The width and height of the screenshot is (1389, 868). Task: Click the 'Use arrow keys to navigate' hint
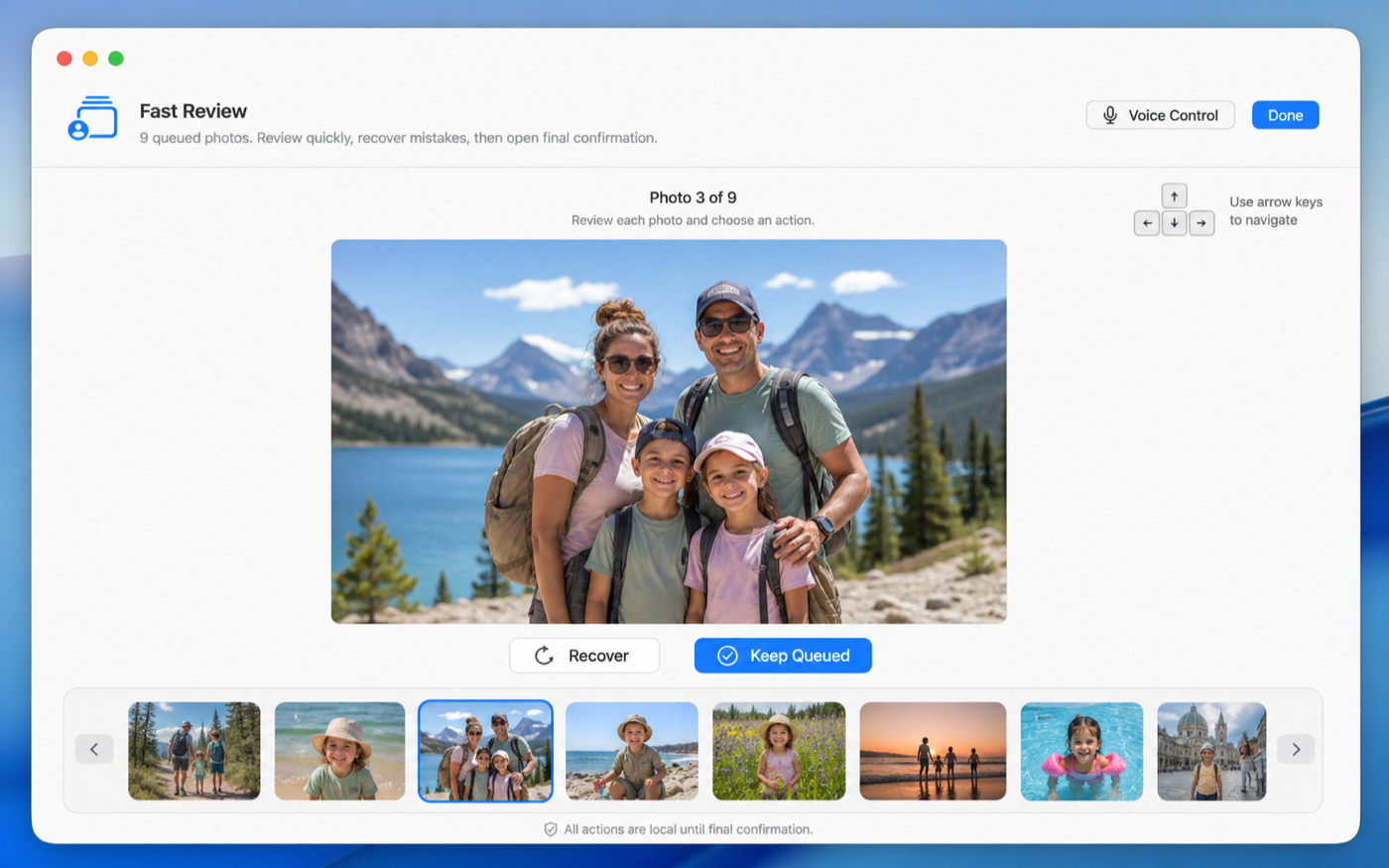[1276, 211]
